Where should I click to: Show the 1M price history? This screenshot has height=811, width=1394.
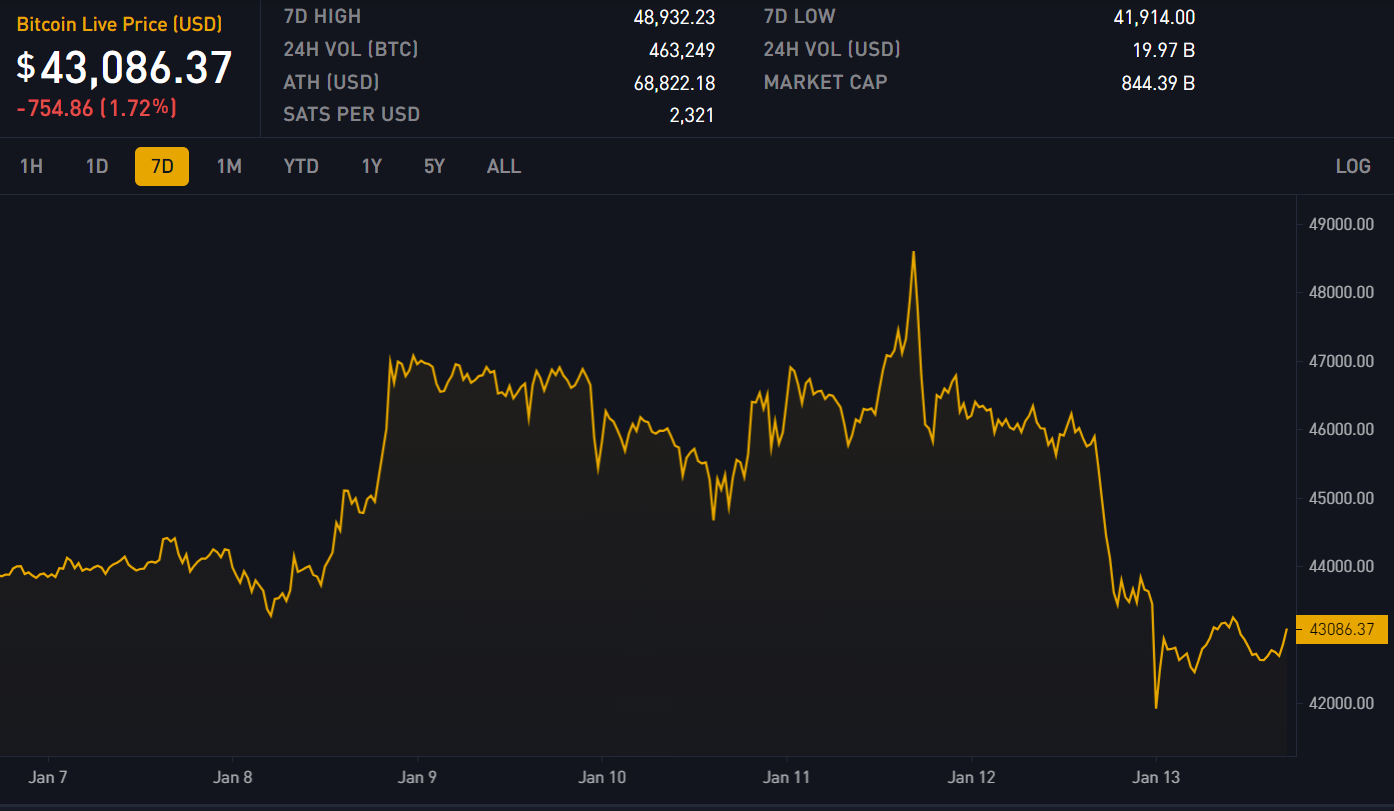click(x=229, y=166)
